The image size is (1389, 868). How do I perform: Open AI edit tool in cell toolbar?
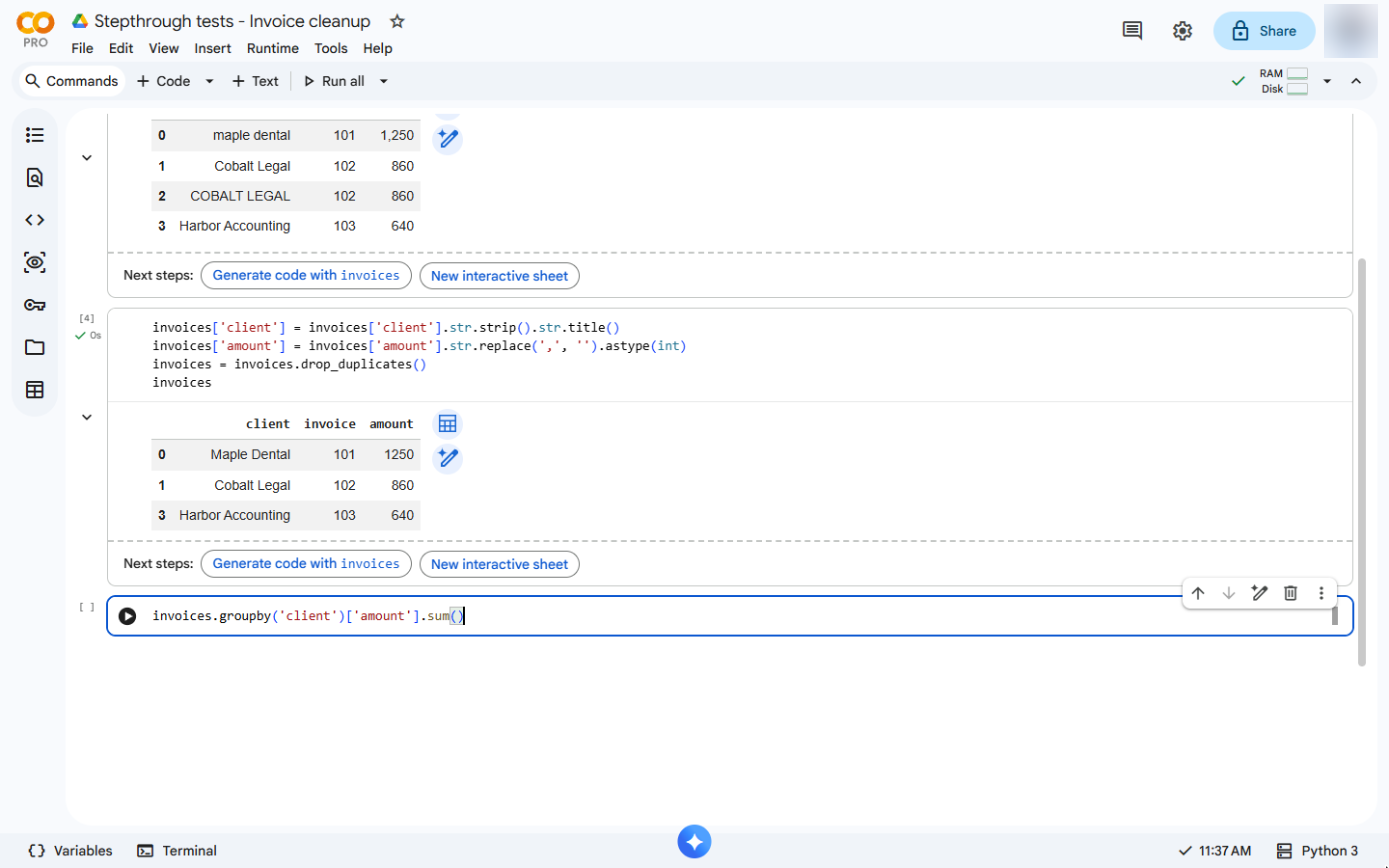[x=1260, y=593]
